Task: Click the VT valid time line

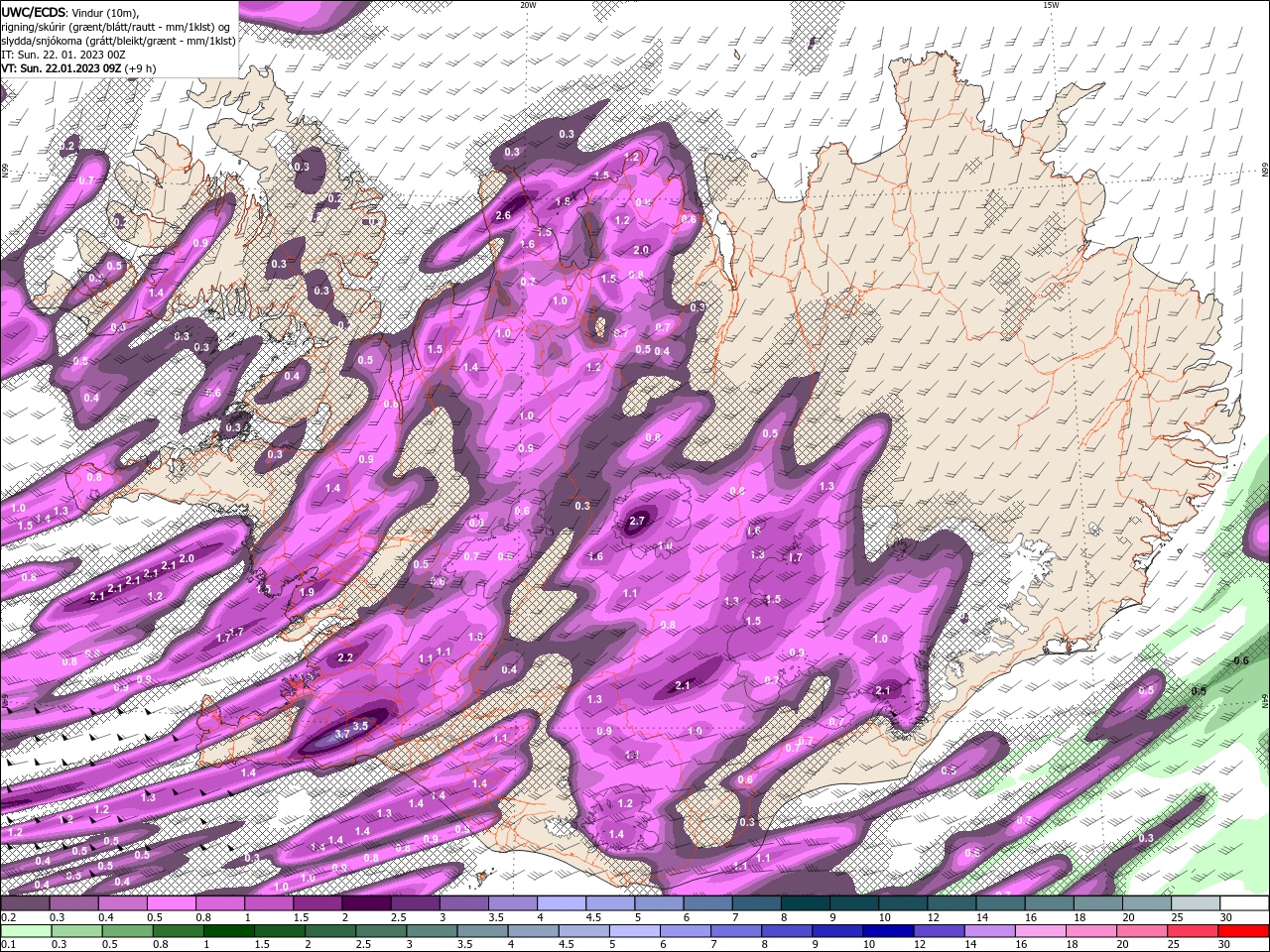Action: pos(78,68)
